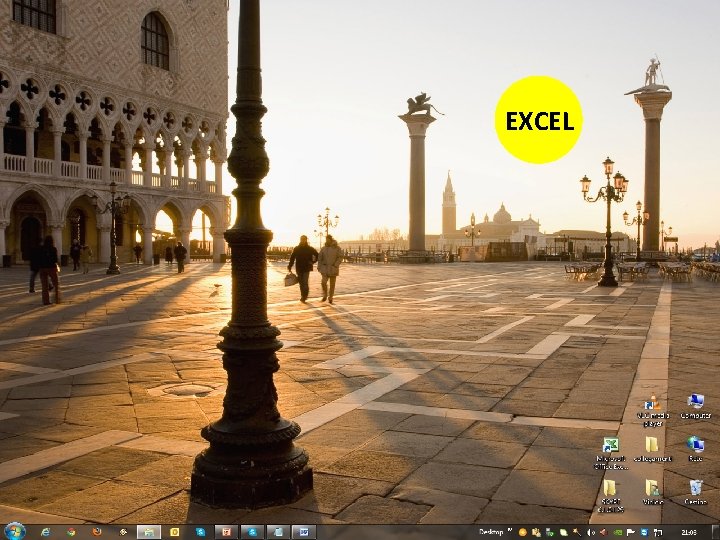Viewport: 720px width, 540px height.
Task: Open the Action Center flag icon
Action: coord(630,533)
